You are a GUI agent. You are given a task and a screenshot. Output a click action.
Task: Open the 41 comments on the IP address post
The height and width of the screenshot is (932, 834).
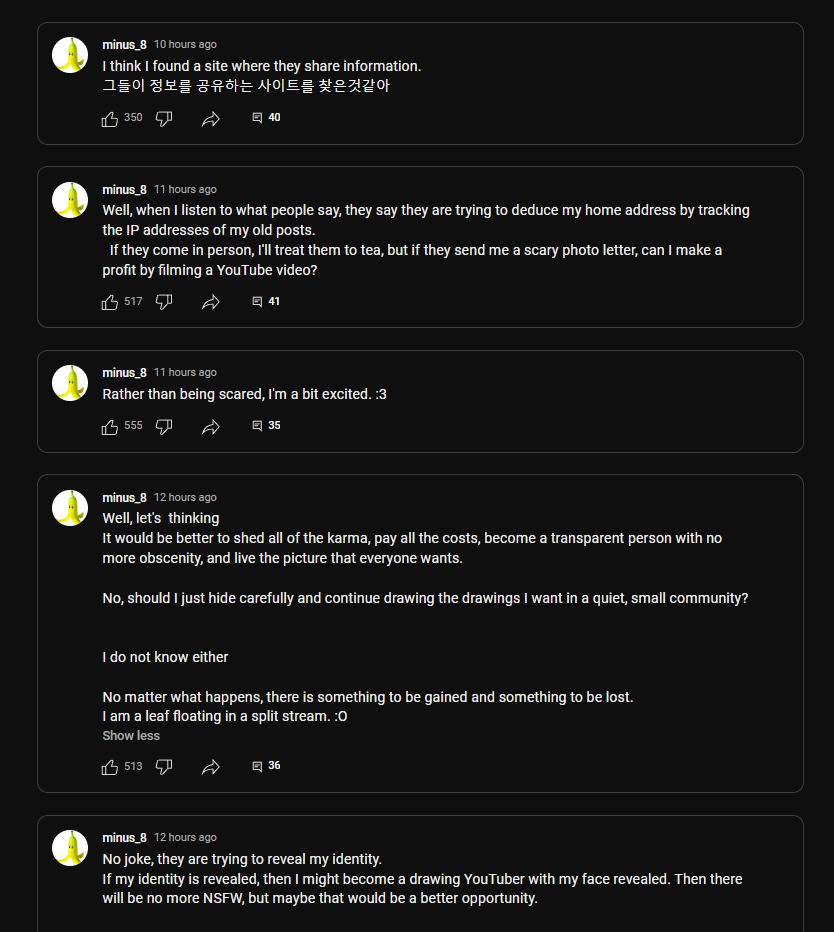coord(266,302)
